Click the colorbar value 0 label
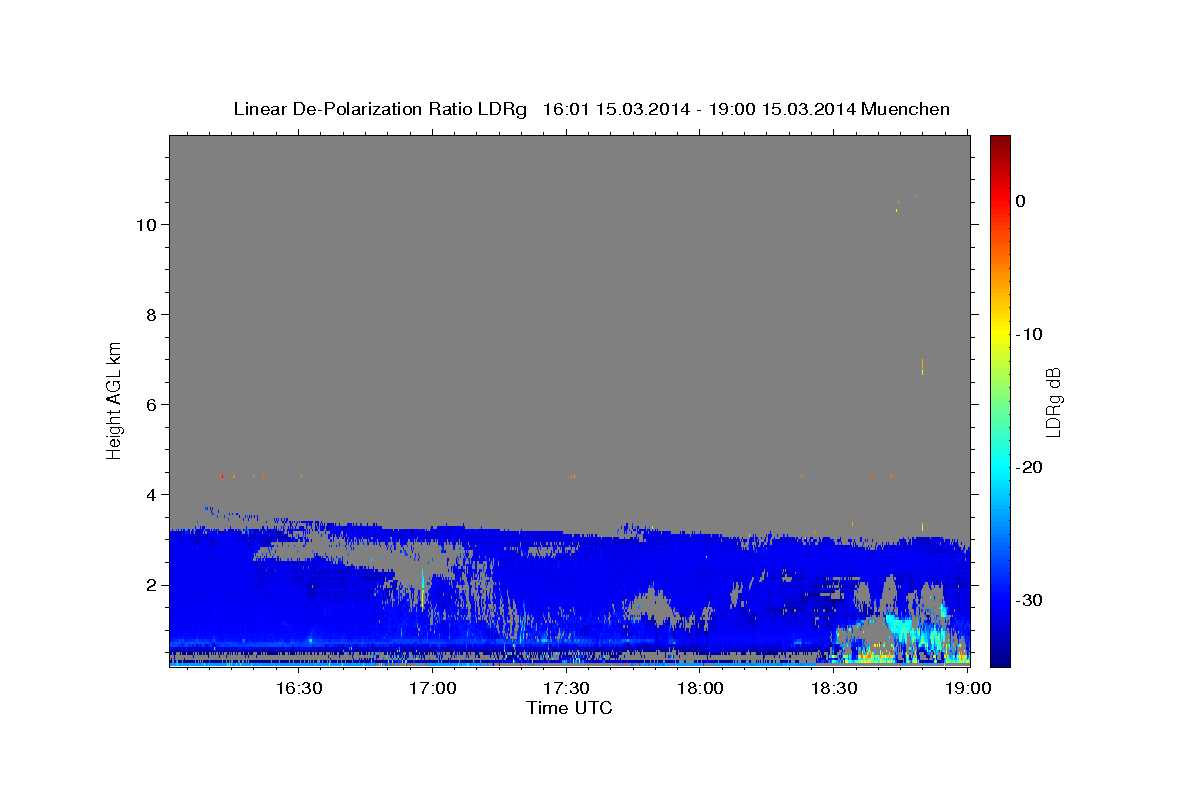 [1021, 201]
